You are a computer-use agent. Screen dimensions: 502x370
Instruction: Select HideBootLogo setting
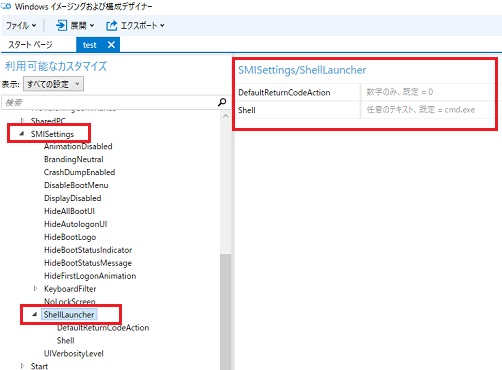click(70, 237)
